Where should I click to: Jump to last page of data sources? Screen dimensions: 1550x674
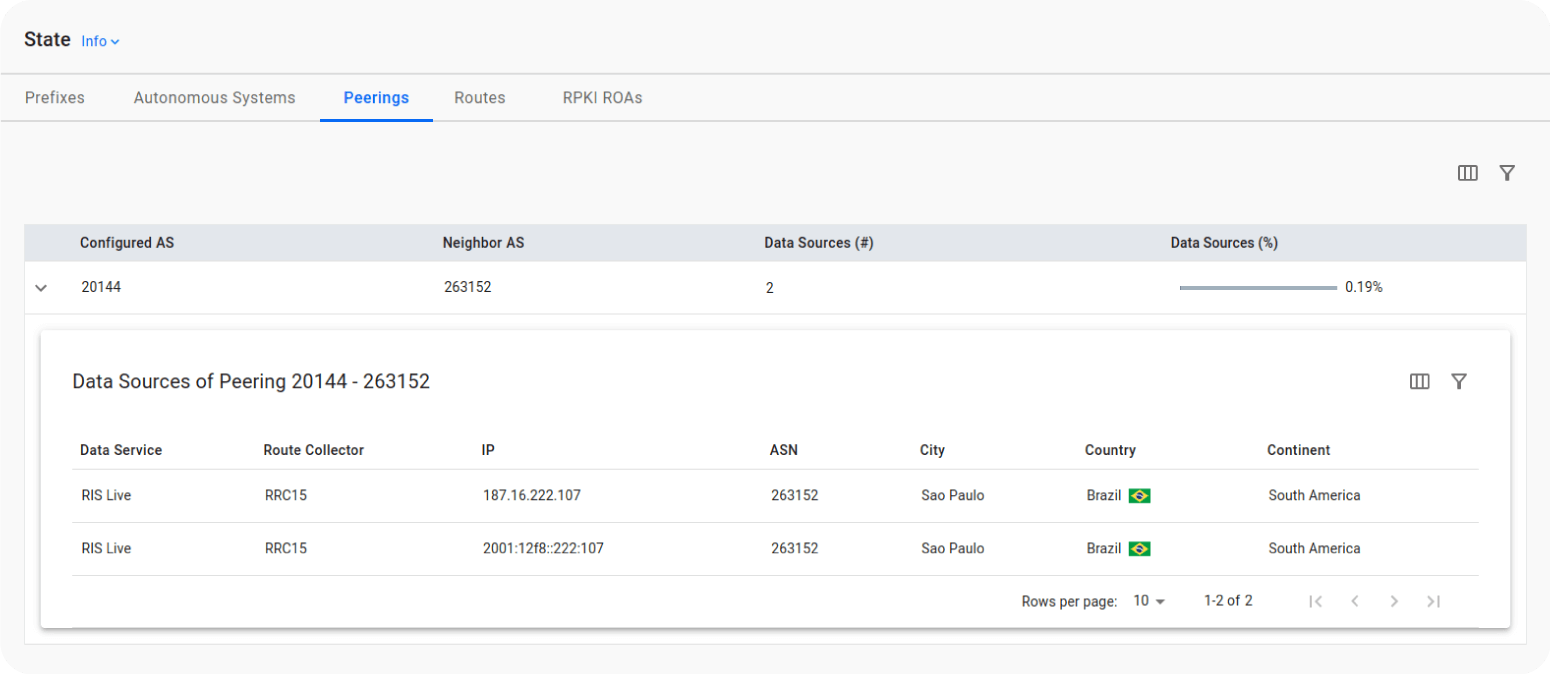coord(1433,601)
